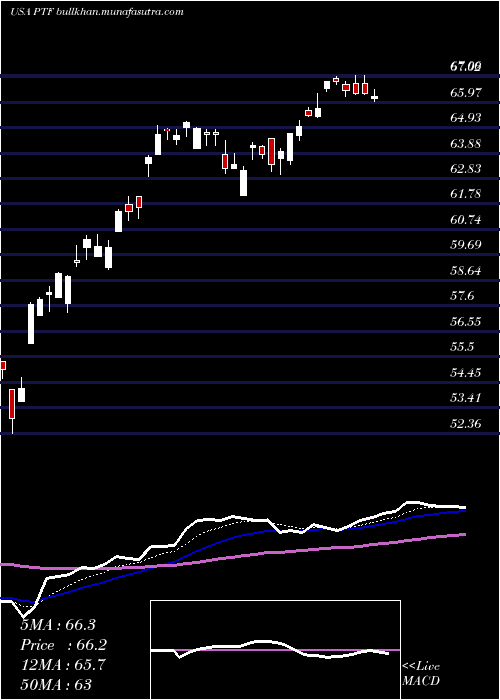Click the 52.36 bottom price label
Viewport: 500px width, 700px height.
(466, 423)
